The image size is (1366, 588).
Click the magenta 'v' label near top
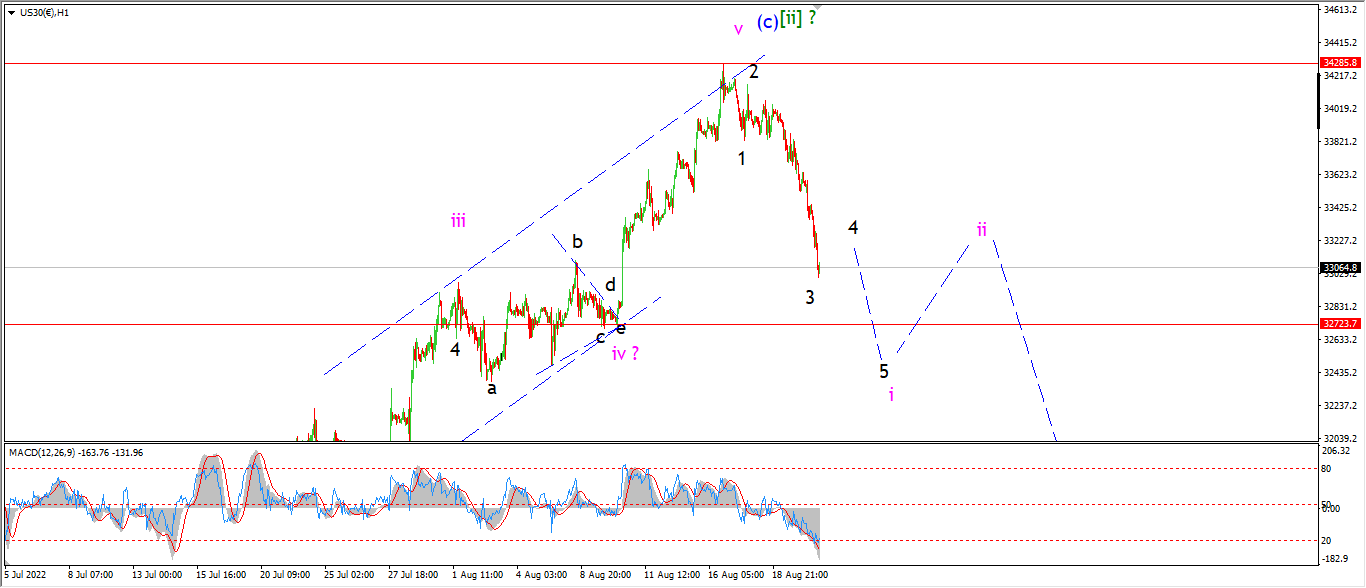click(738, 29)
